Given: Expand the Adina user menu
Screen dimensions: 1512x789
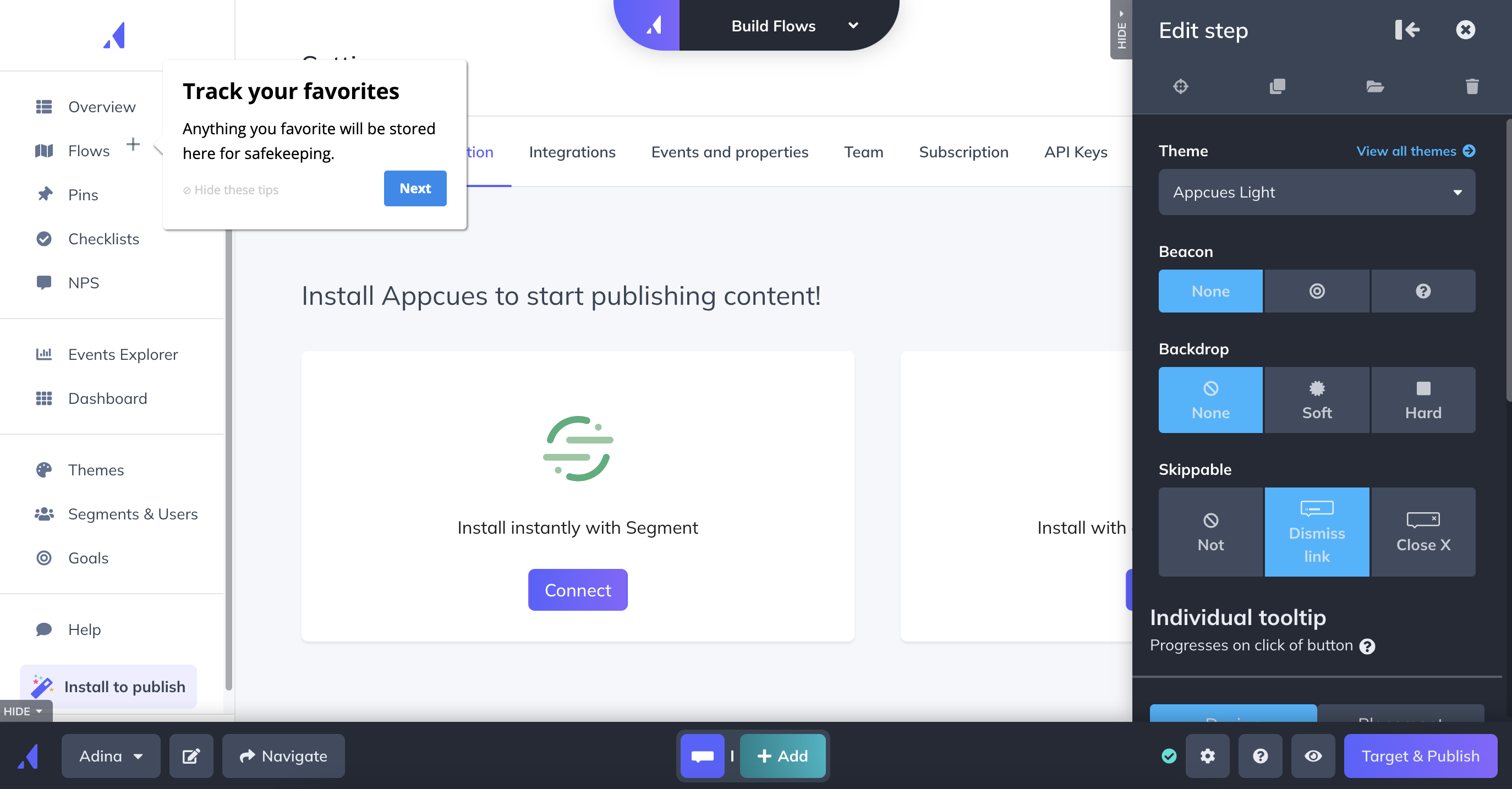Looking at the screenshot, I should point(110,756).
